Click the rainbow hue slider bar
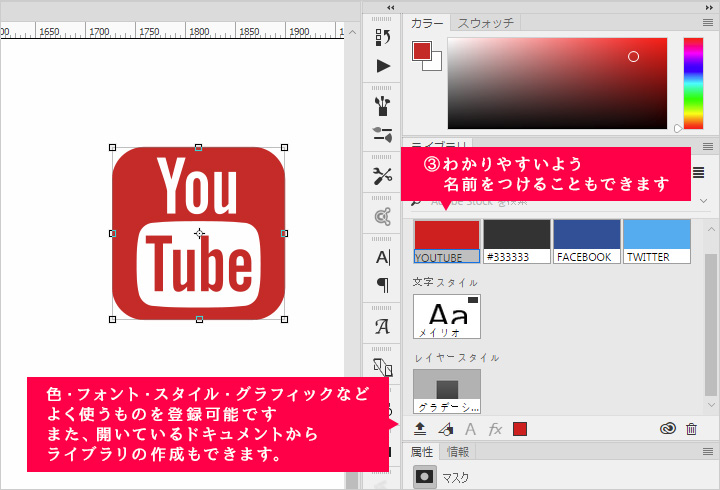Screen dimensions: 720x490 click(693, 84)
